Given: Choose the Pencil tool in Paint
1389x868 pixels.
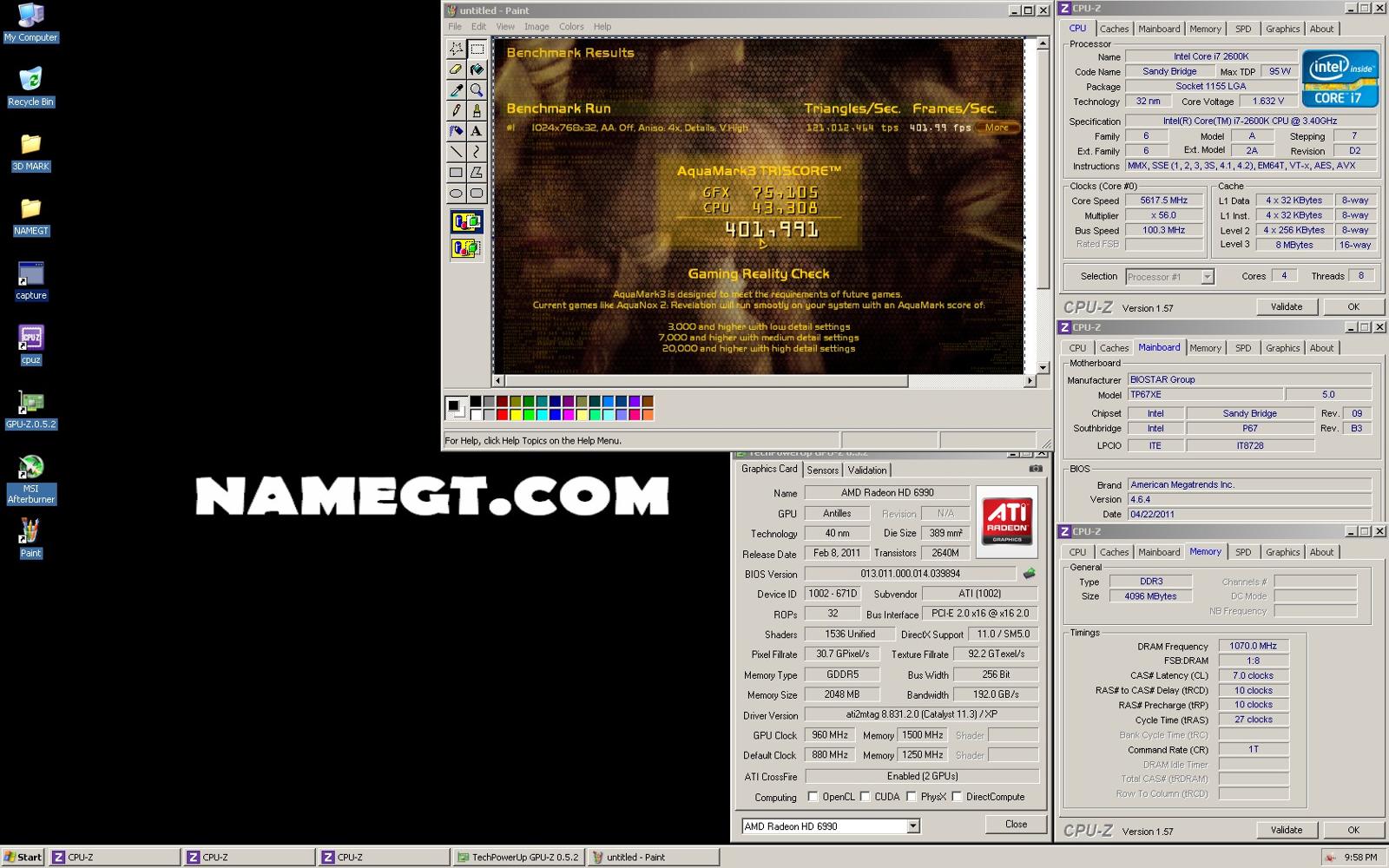Looking at the screenshot, I should coord(456,110).
